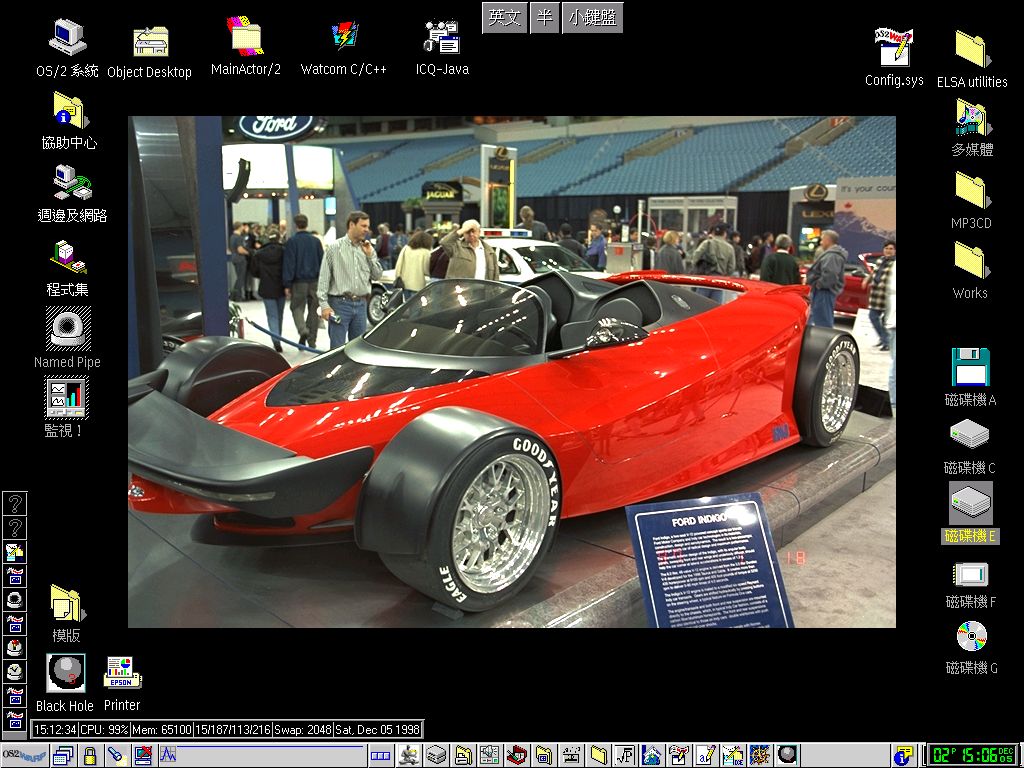Click the 'Swap: 2048' status entry
The height and width of the screenshot is (768, 1024).
[302, 729]
